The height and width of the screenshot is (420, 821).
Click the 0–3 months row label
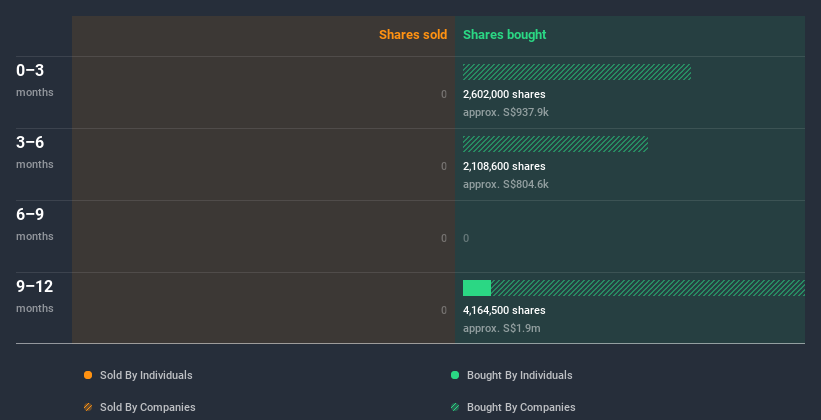point(35,79)
